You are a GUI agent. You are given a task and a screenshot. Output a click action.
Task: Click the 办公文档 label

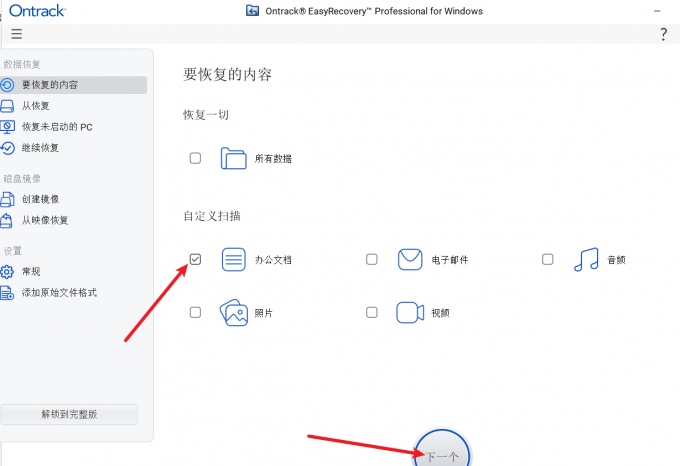click(273, 260)
